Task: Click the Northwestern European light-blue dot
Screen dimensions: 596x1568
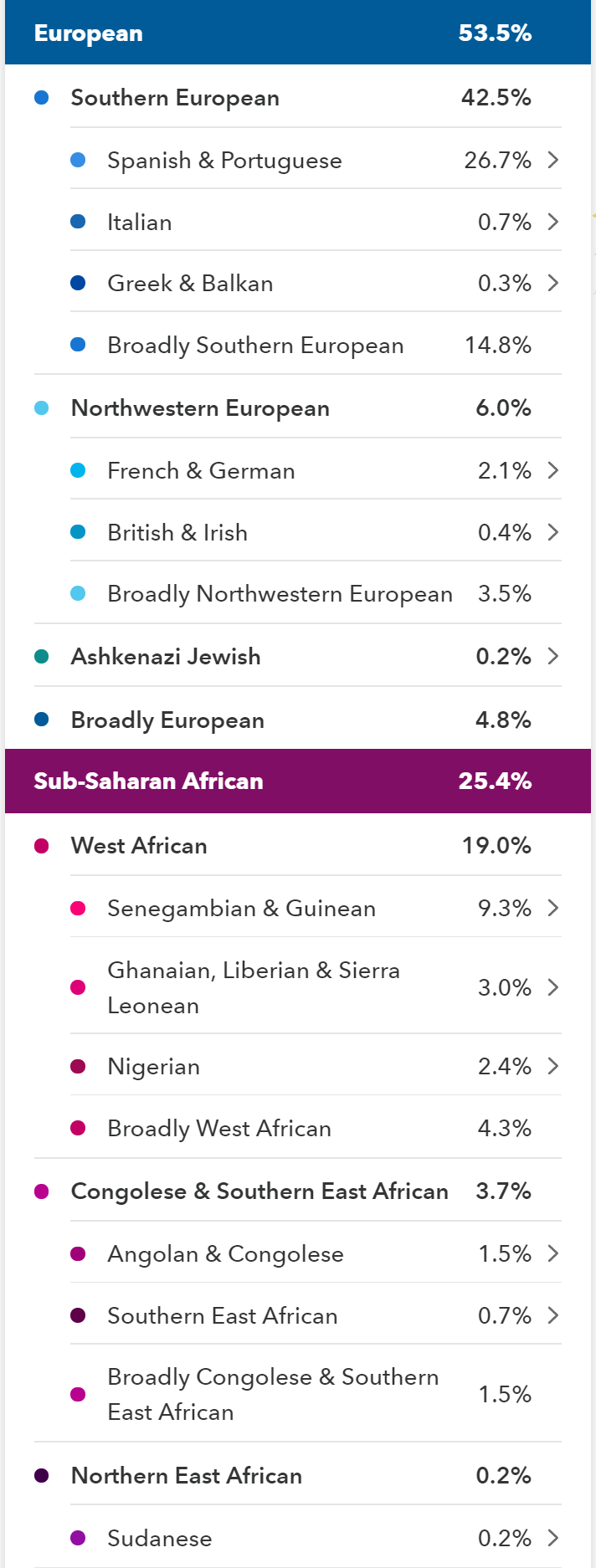Action: [41, 408]
